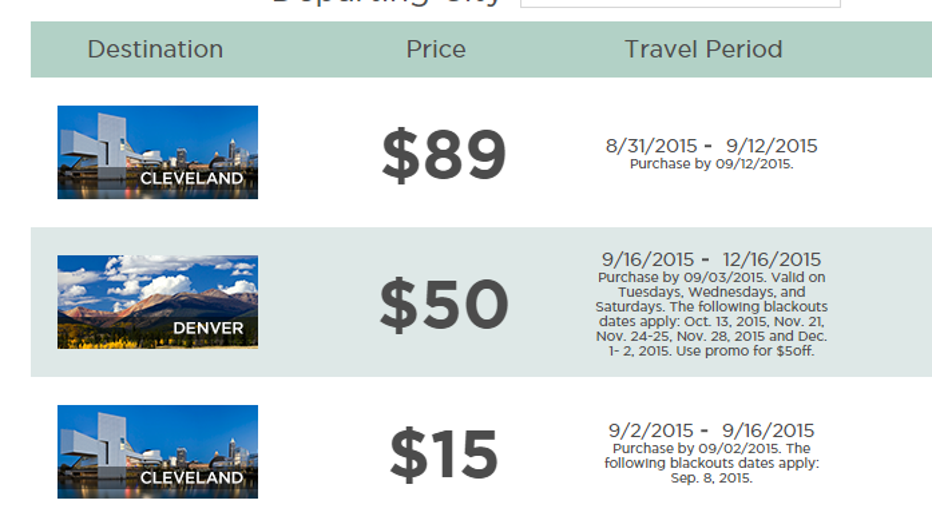Open the Cleveland photo in the $89 row
The image size is (932, 524).
158,152
